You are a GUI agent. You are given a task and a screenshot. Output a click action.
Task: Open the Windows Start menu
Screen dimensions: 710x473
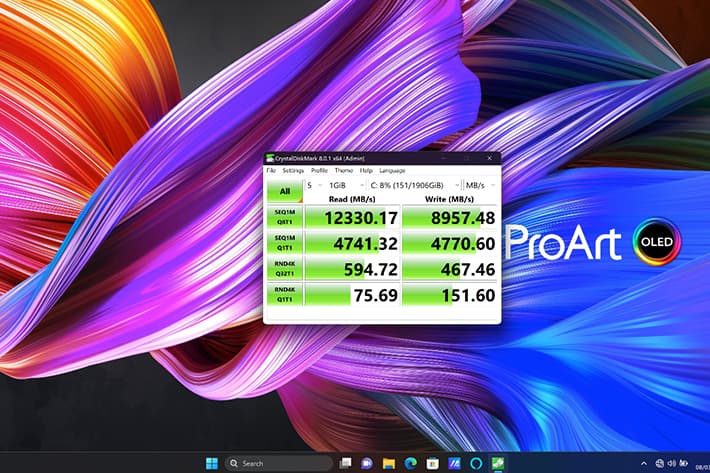[211, 463]
